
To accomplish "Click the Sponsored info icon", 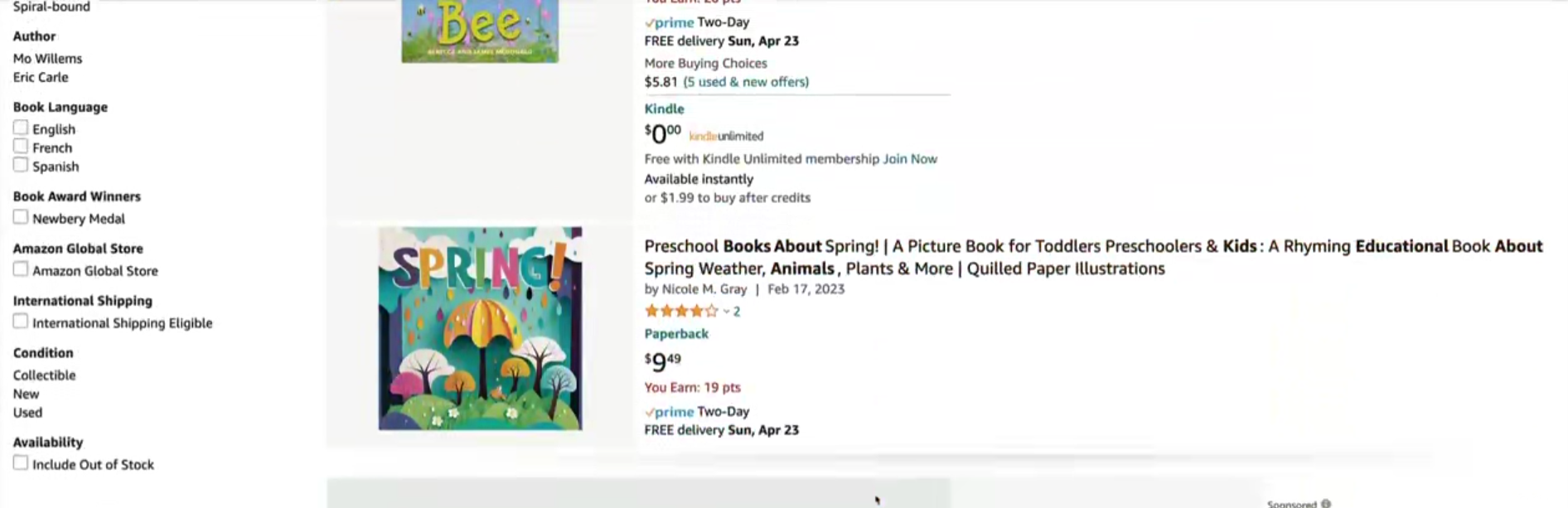I will coord(1326,503).
